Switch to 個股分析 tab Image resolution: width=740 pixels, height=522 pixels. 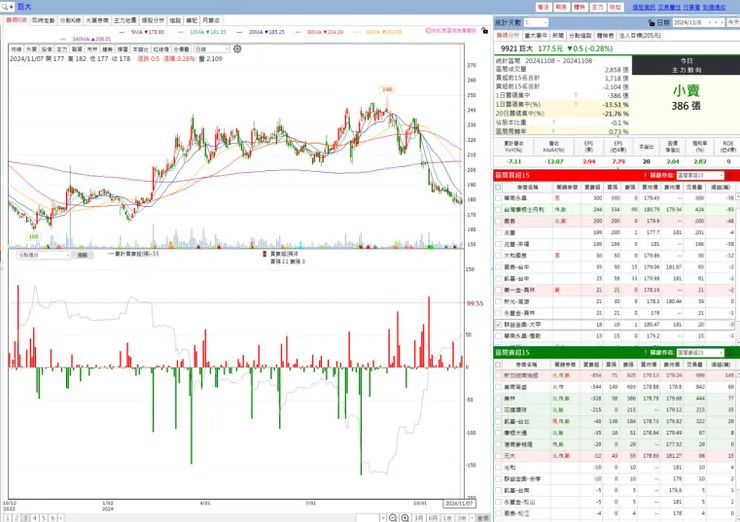click(153, 20)
